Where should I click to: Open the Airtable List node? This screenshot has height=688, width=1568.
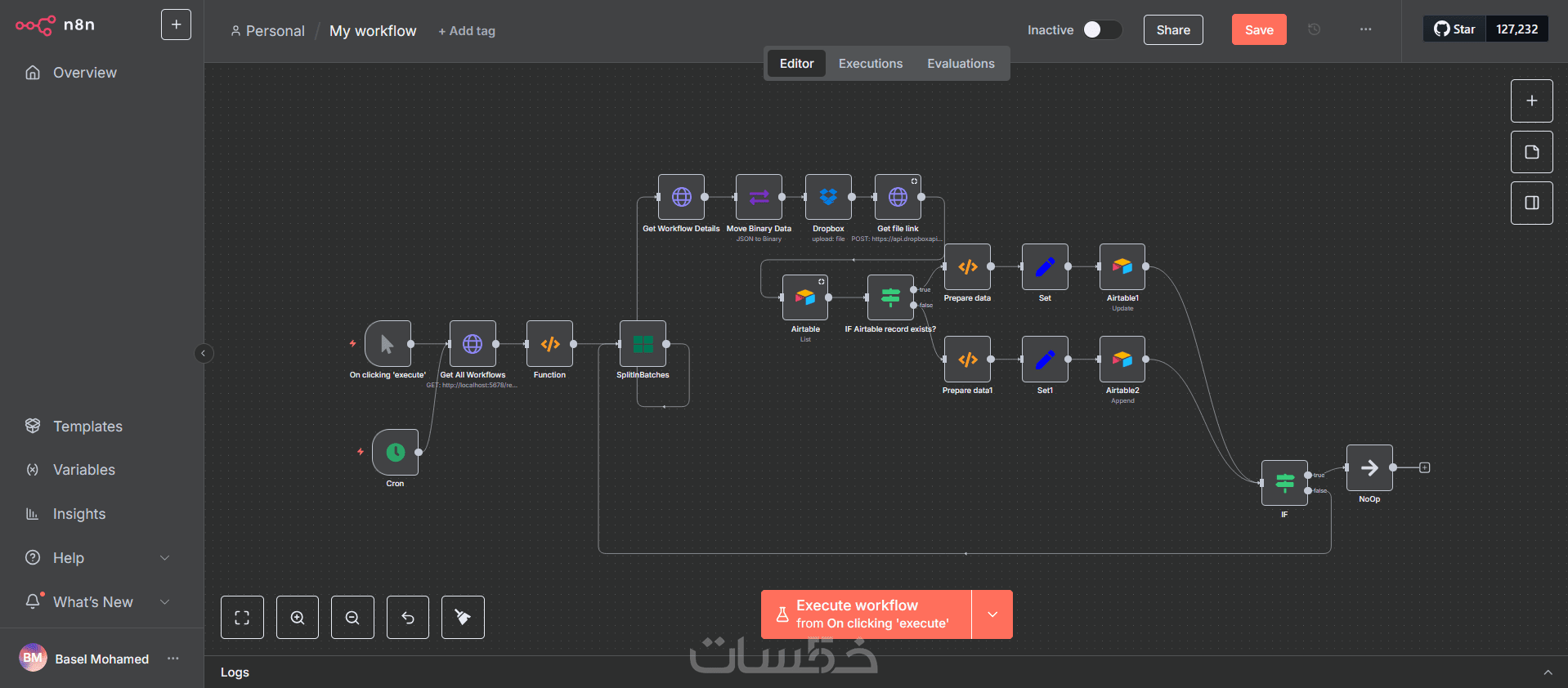point(805,297)
